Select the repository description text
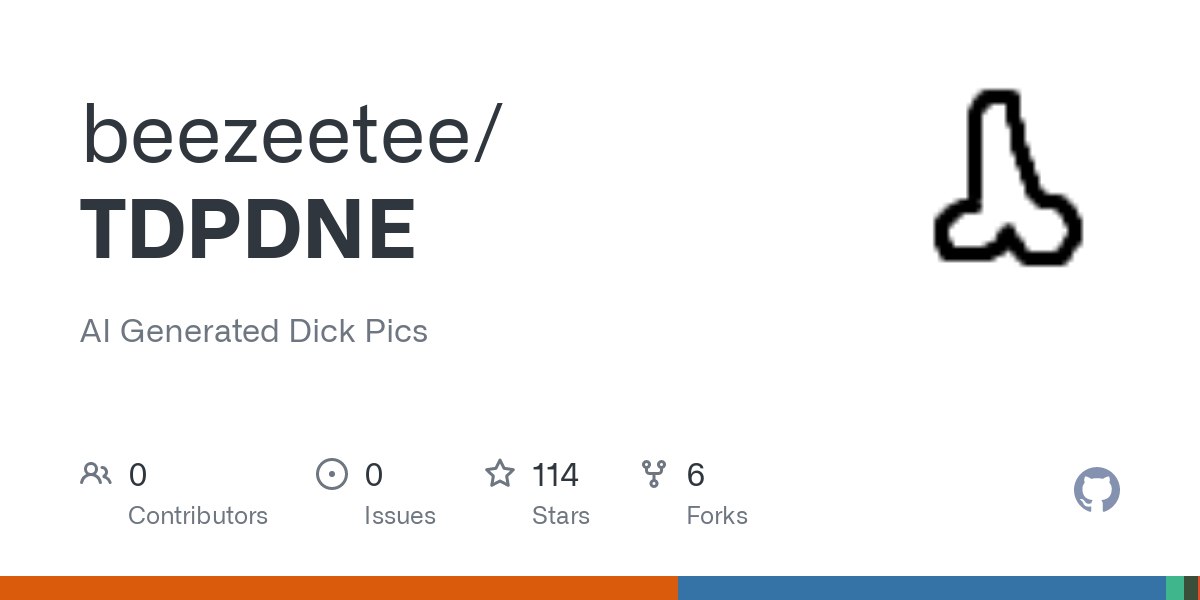 [x=254, y=331]
